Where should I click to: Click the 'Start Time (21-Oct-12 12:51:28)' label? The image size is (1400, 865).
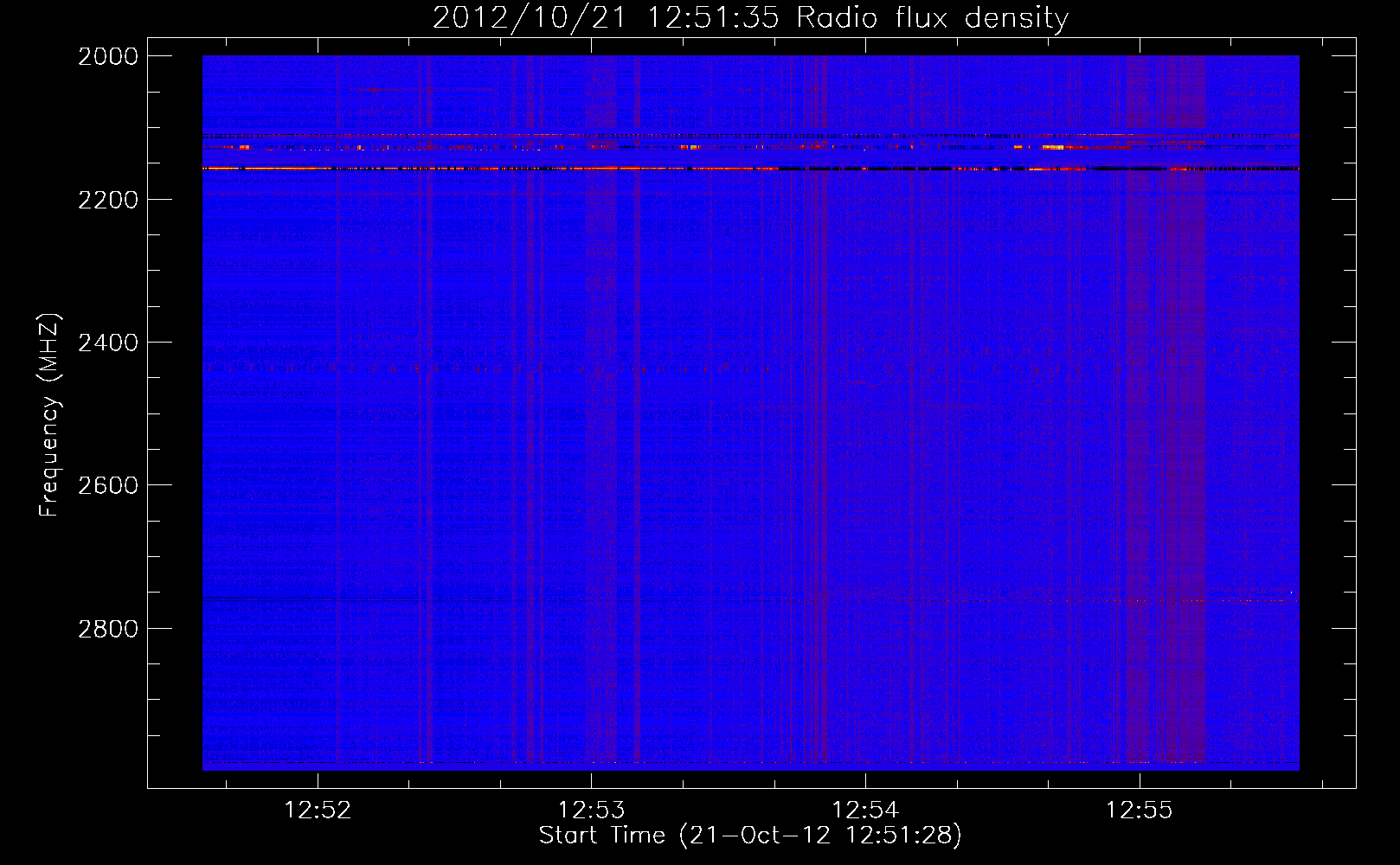coord(750,836)
